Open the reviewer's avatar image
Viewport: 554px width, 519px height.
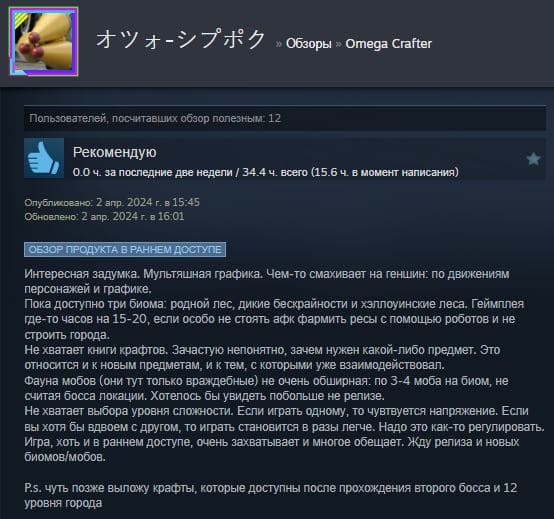[x=43, y=42]
